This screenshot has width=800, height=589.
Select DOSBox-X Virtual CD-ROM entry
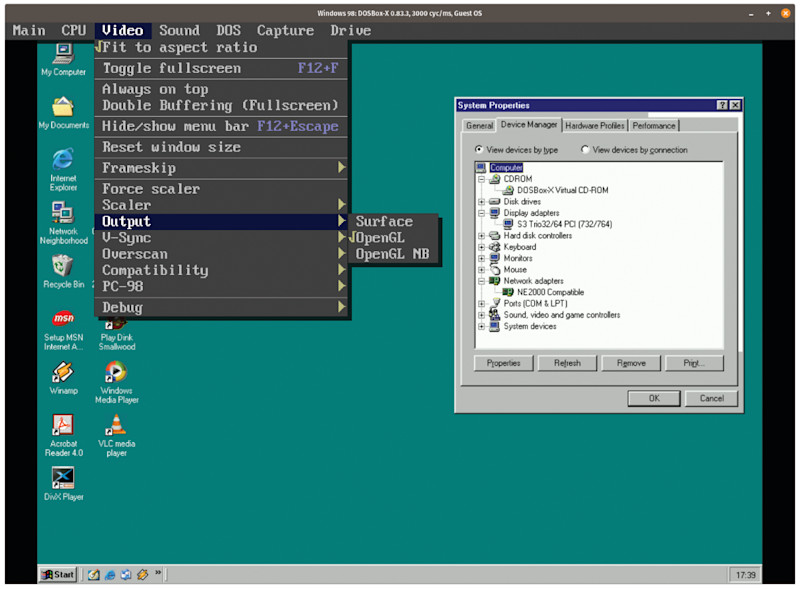coord(562,190)
